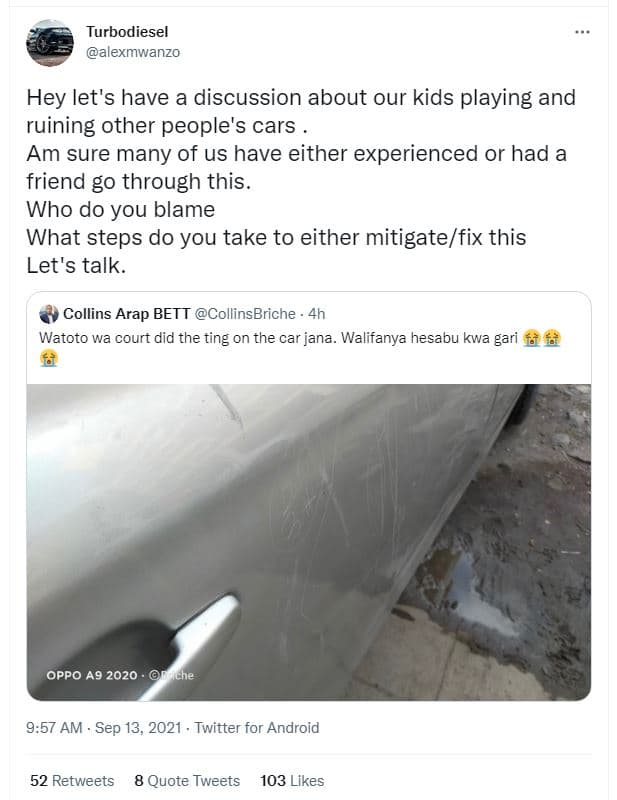Image resolution: width=617 pixels, height=800 pixels.
Task: View the 103 Likes list
Action: pos(289,780)
